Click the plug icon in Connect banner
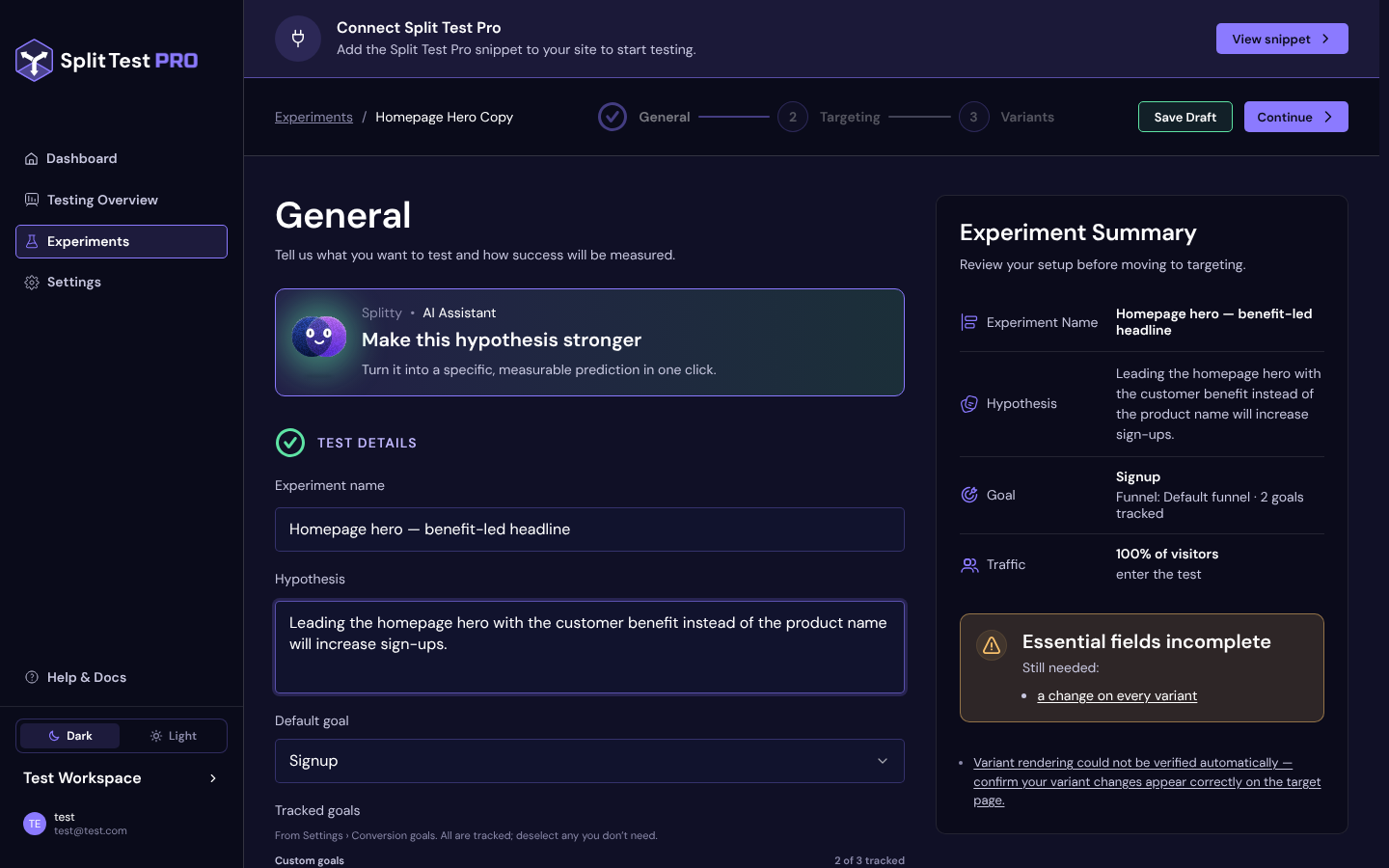This screenshot has height=868, width=1389. click(298, 39)
